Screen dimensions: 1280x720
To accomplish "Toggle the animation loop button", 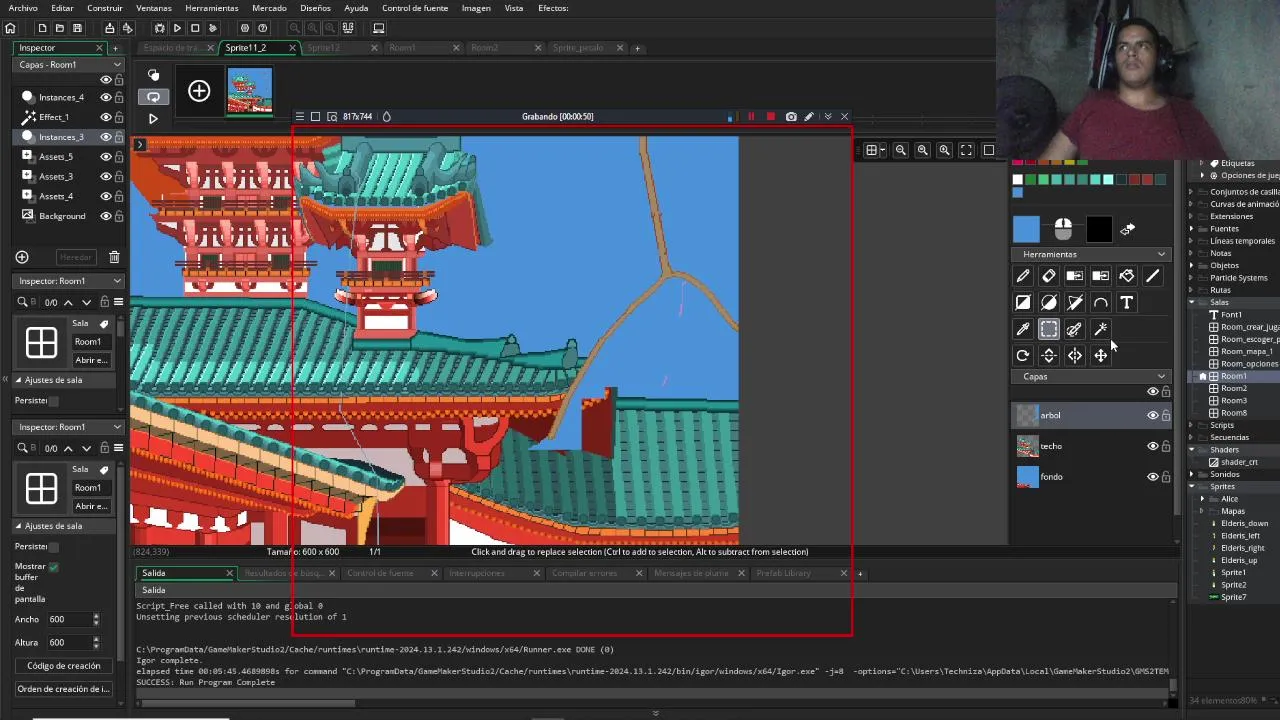I will click(x=153, y=97).
